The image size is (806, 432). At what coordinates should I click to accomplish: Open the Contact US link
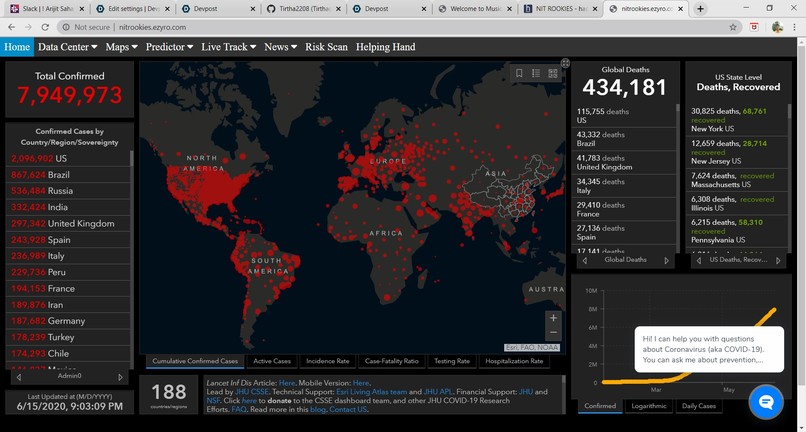(348, 410)
